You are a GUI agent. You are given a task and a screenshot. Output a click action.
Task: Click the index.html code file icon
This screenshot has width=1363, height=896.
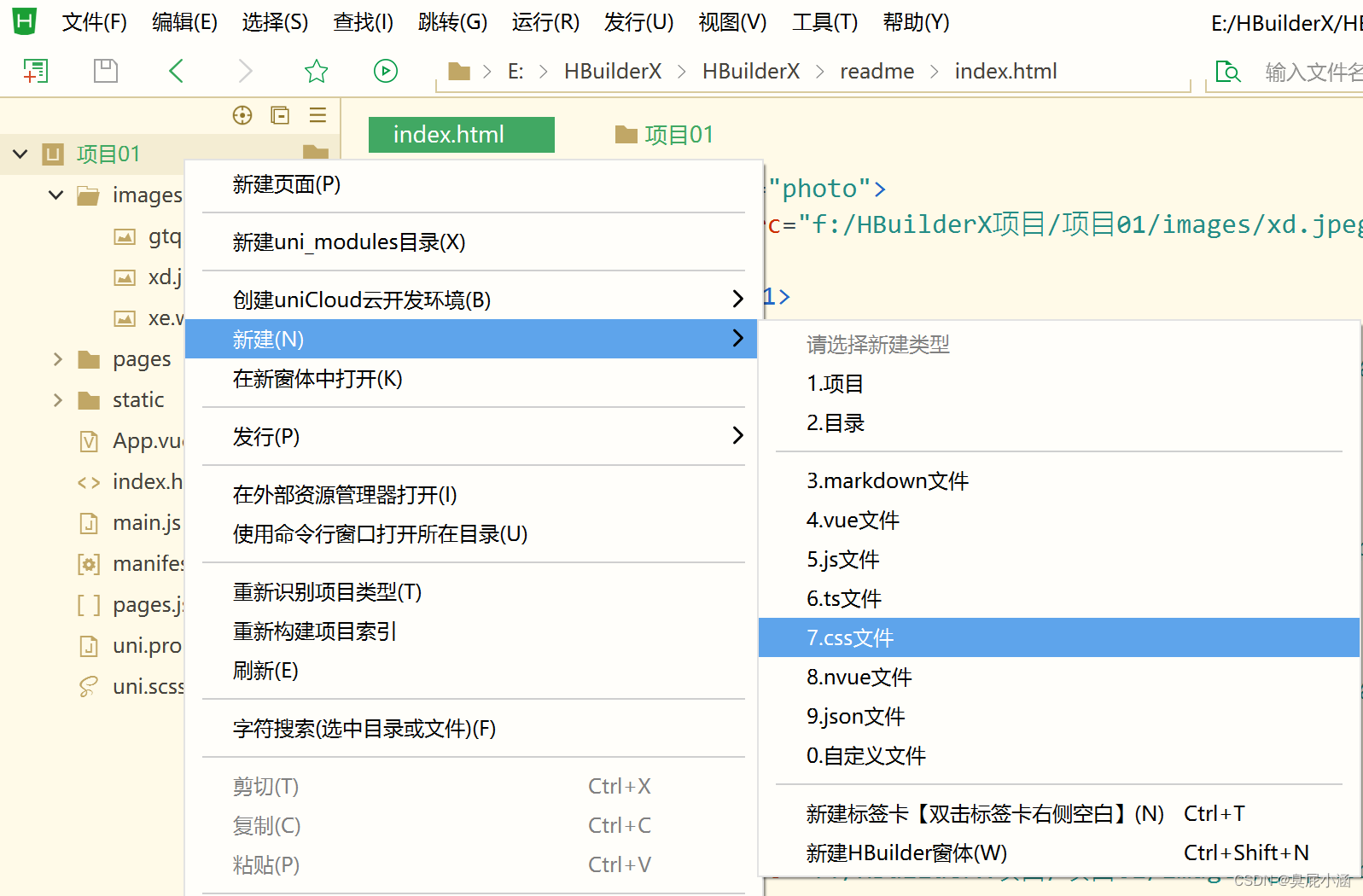click(89, 482)
